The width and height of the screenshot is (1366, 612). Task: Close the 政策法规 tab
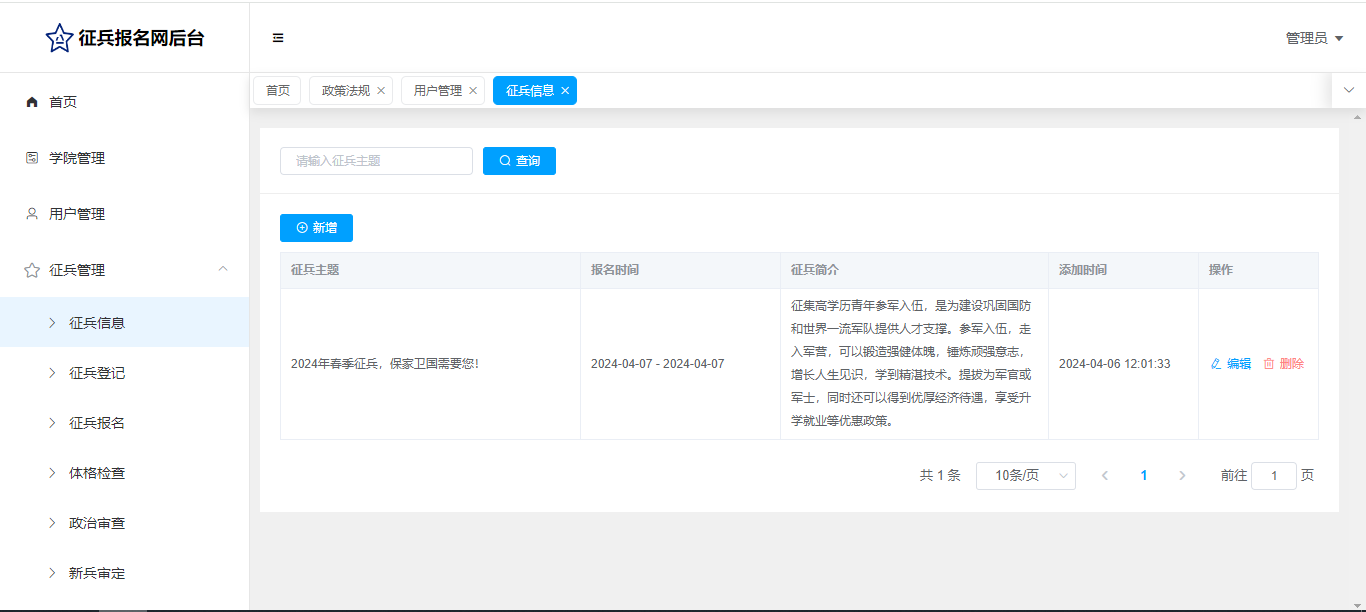click(381, 91)
